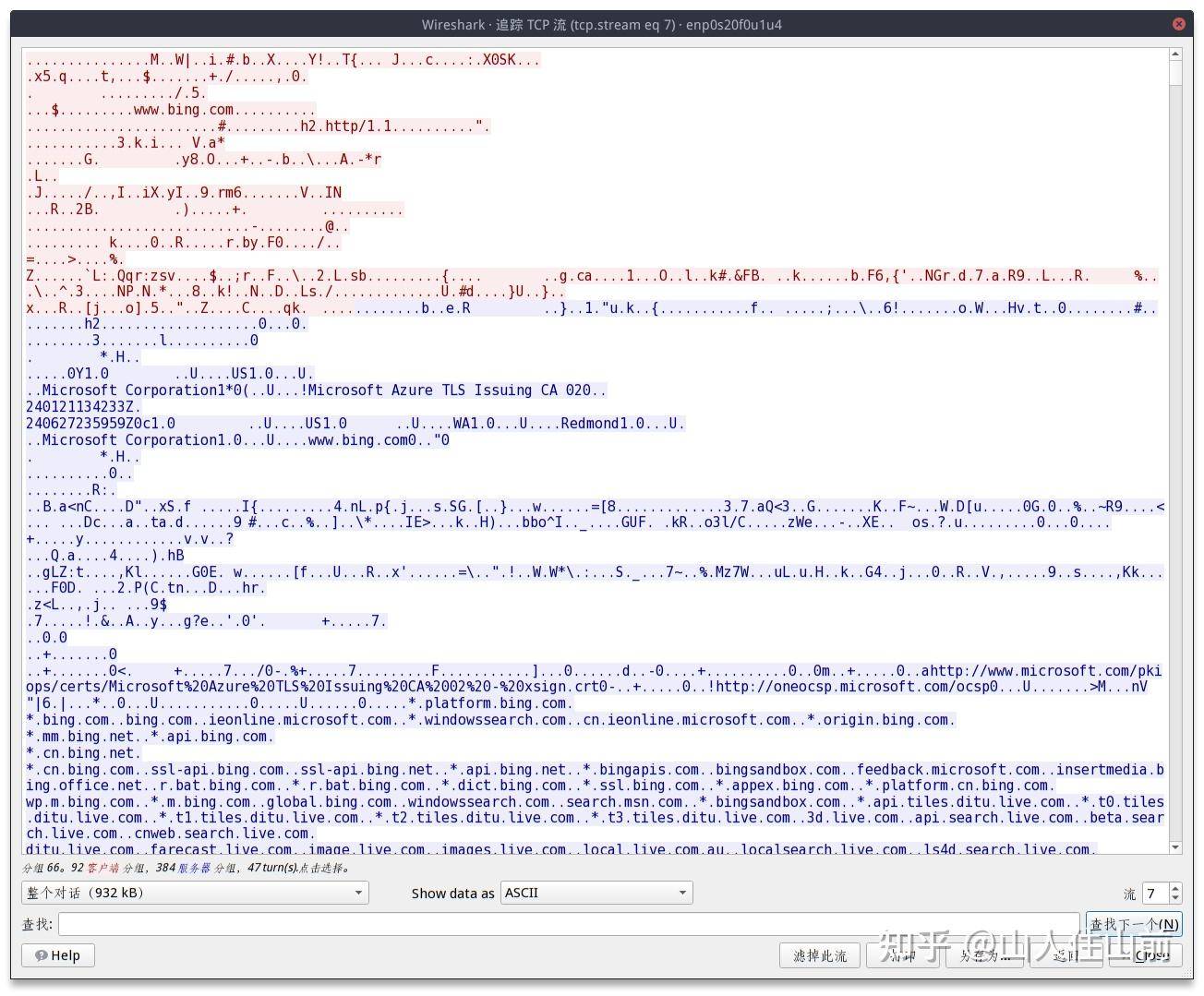Click the line containing h2.http/1.1
Screen dimensions: 1204x996
pos(259,126)
